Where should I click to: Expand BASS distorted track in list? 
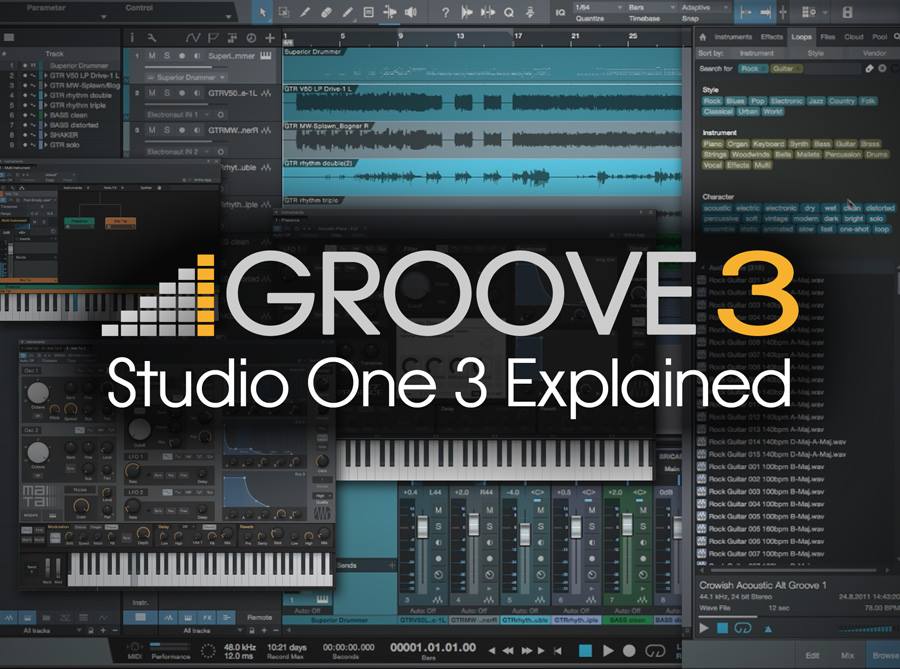pyautogui.click(x=46, y=125)
